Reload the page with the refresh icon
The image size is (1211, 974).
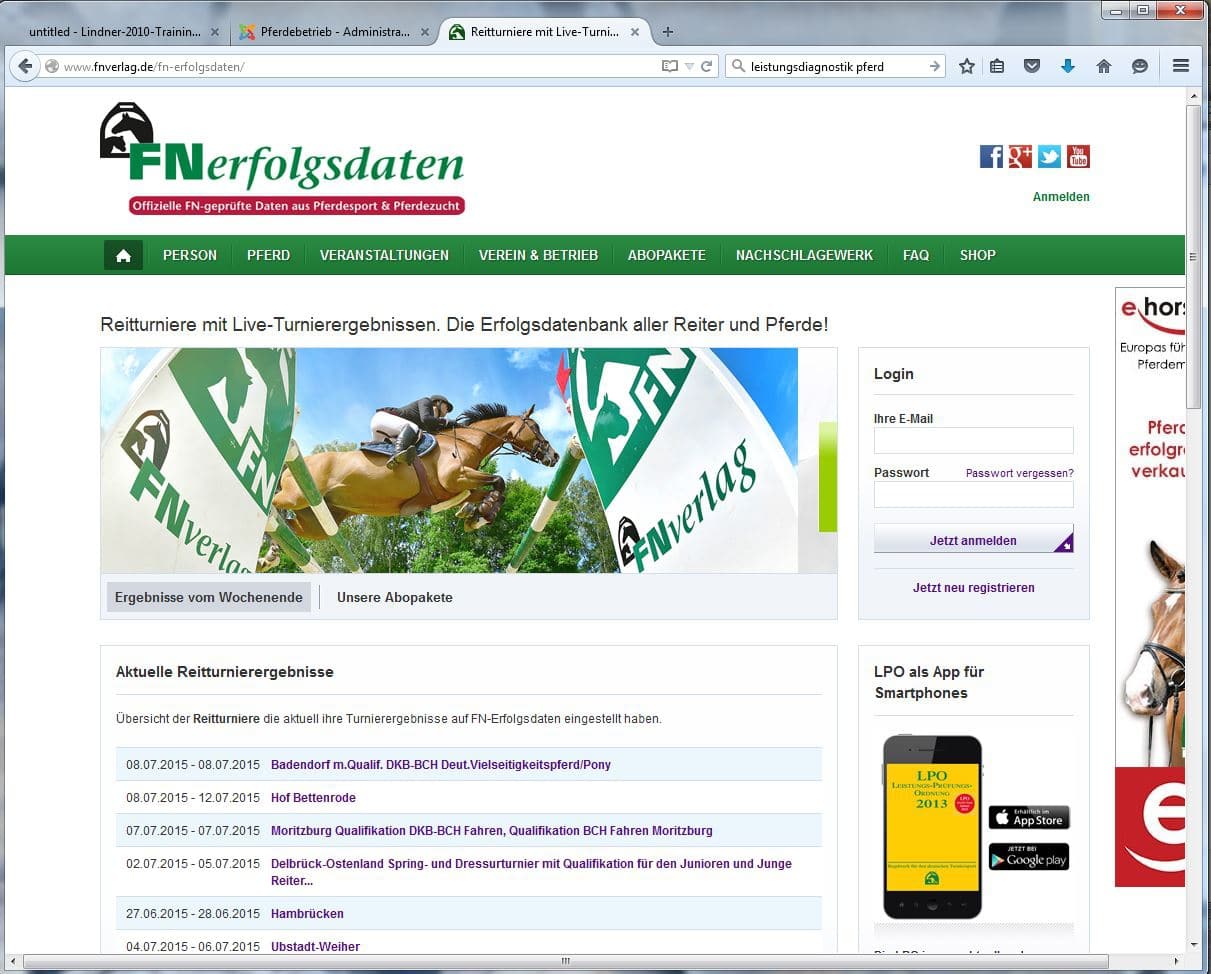706,67
